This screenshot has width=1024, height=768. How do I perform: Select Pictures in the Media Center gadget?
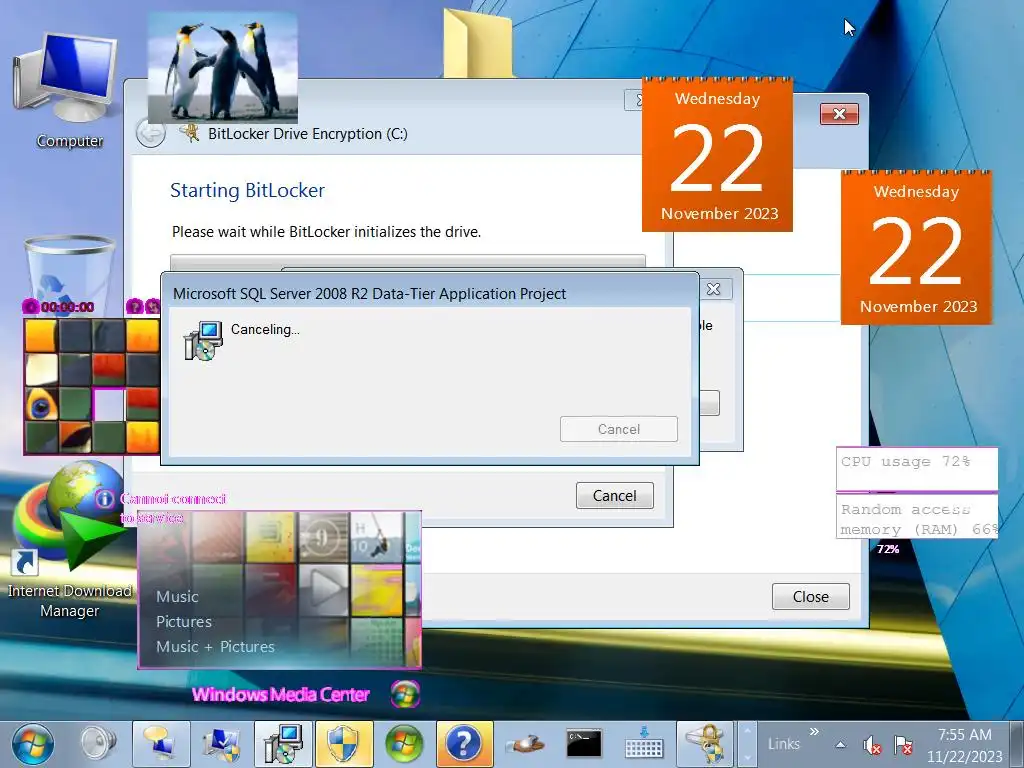tap(184, 621)
